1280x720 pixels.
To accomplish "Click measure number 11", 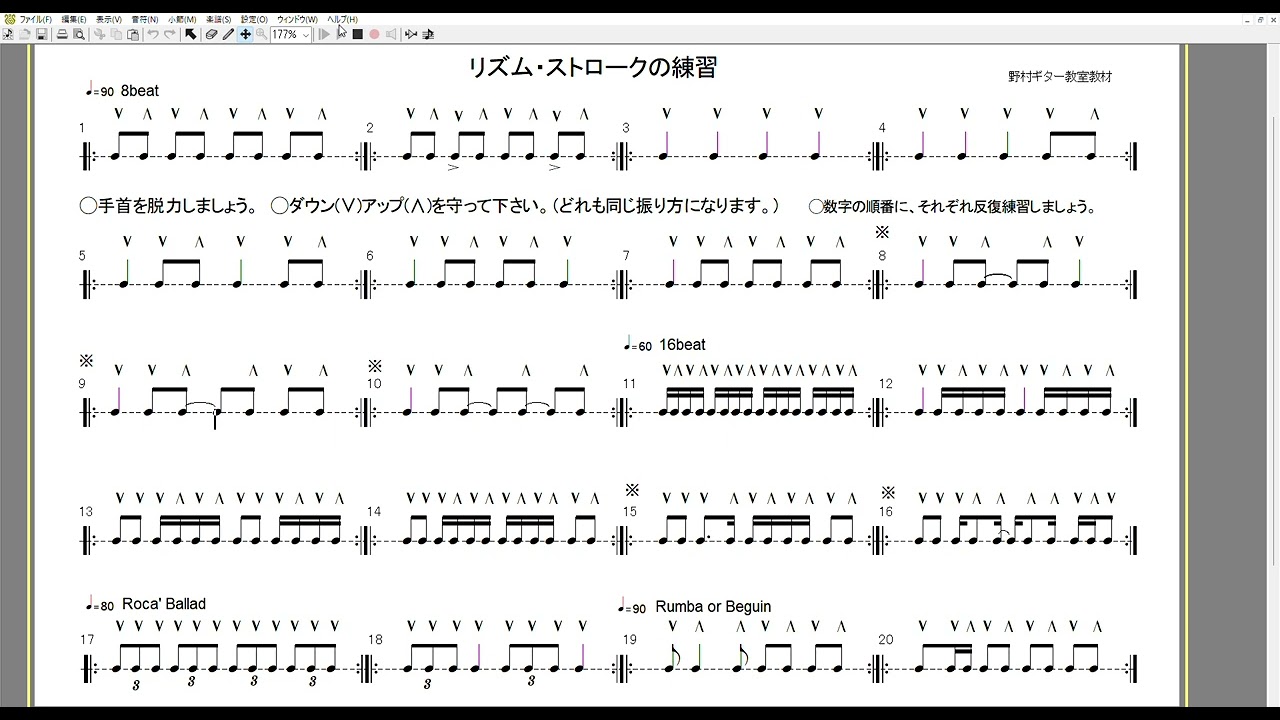I will (x=629, y=384).
